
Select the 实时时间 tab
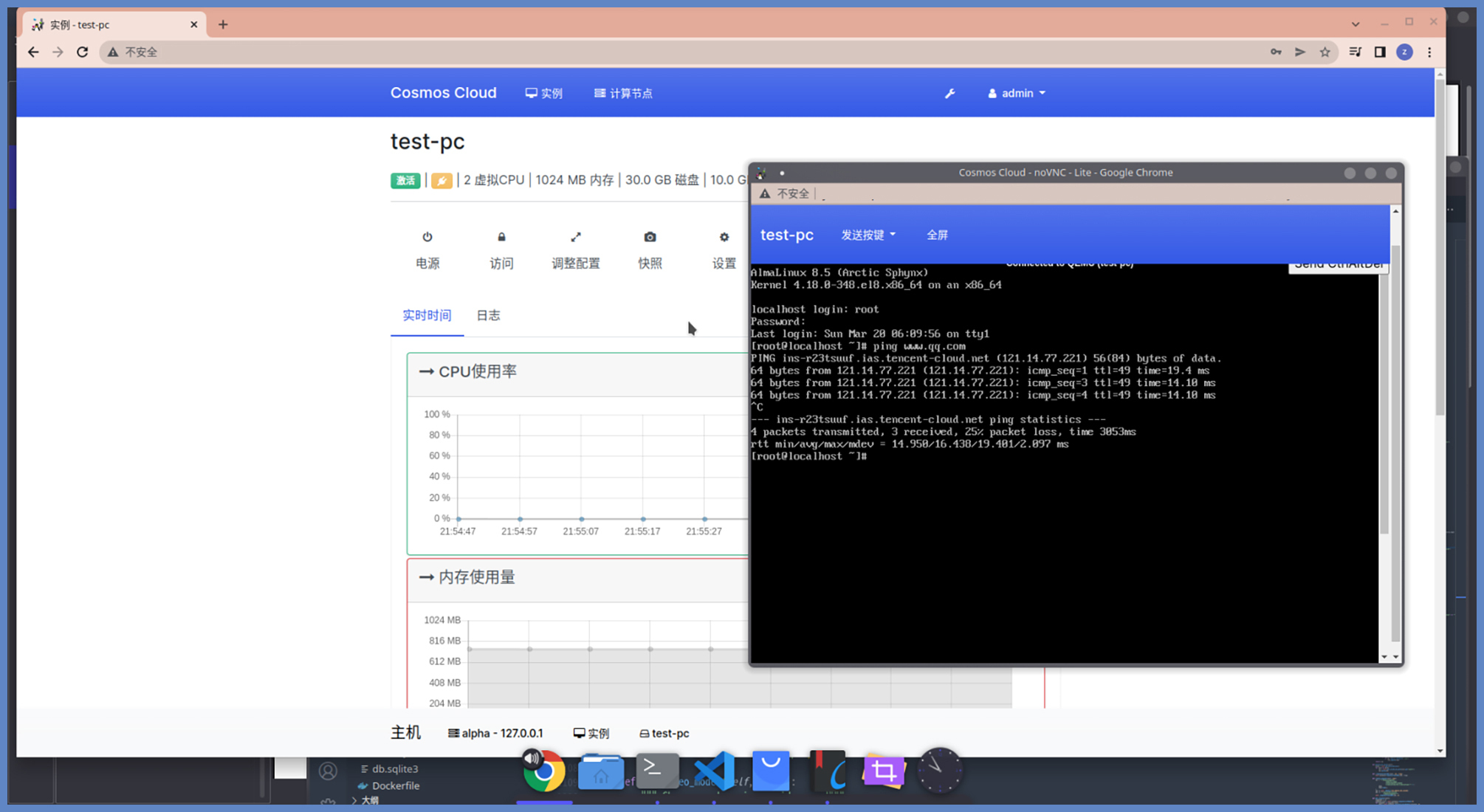(427, 316)
